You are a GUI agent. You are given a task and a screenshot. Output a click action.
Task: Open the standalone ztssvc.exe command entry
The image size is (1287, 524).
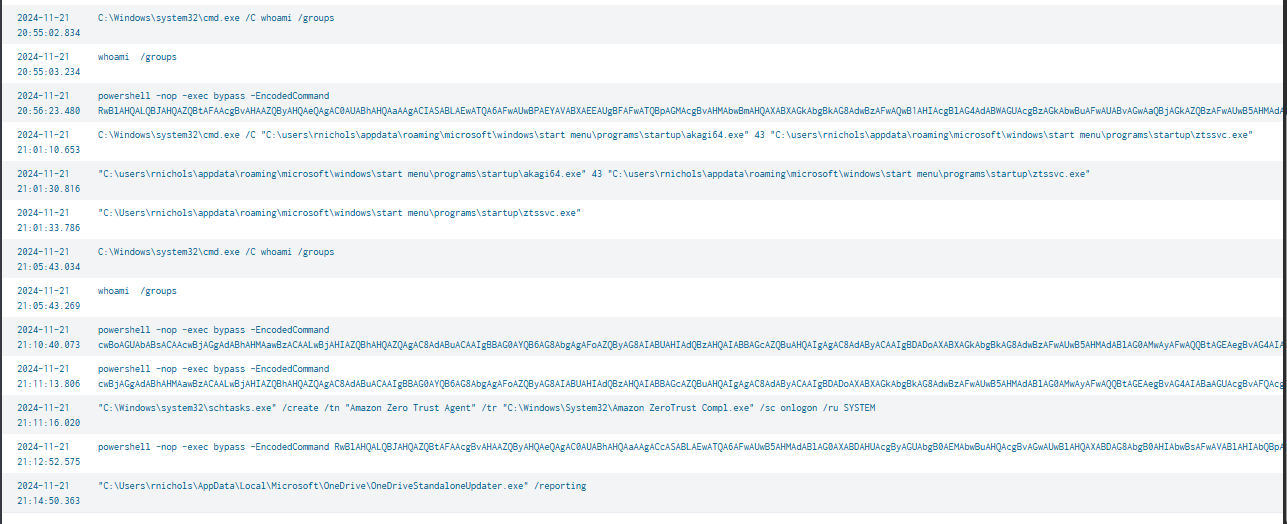click(x=338, y=212)
